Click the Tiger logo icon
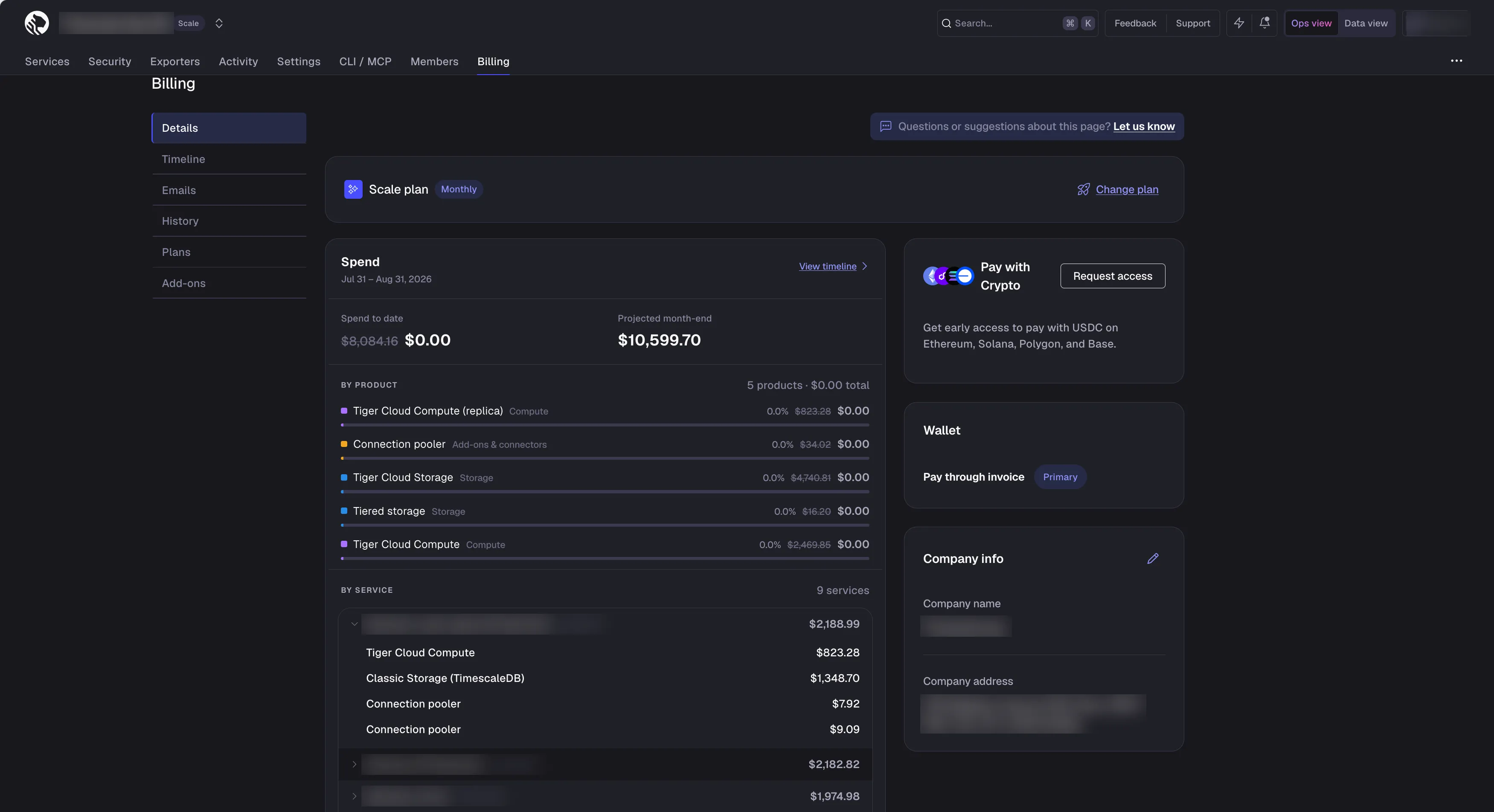 tap(37, 23)
